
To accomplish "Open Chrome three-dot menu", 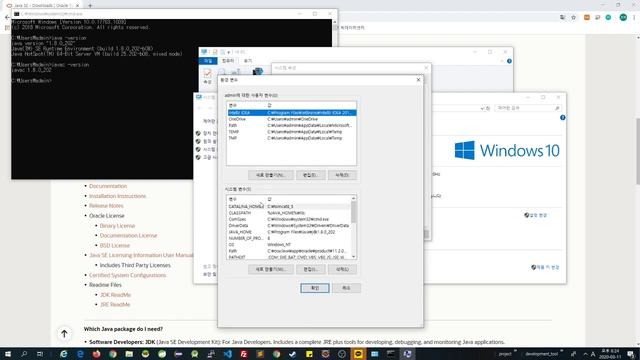I will tap(634, 17).
